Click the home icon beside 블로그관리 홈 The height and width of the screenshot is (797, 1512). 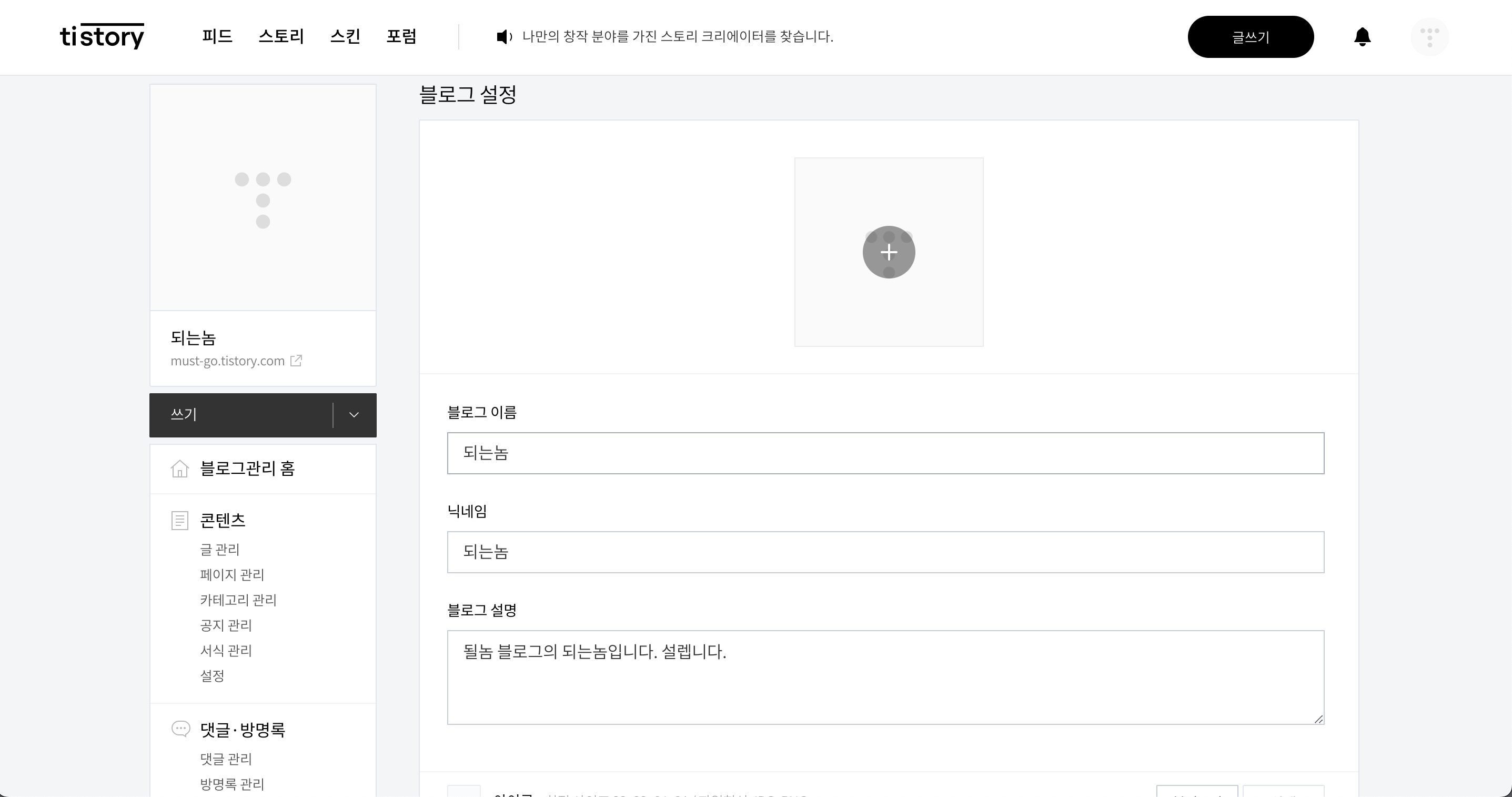click(179, 469)
